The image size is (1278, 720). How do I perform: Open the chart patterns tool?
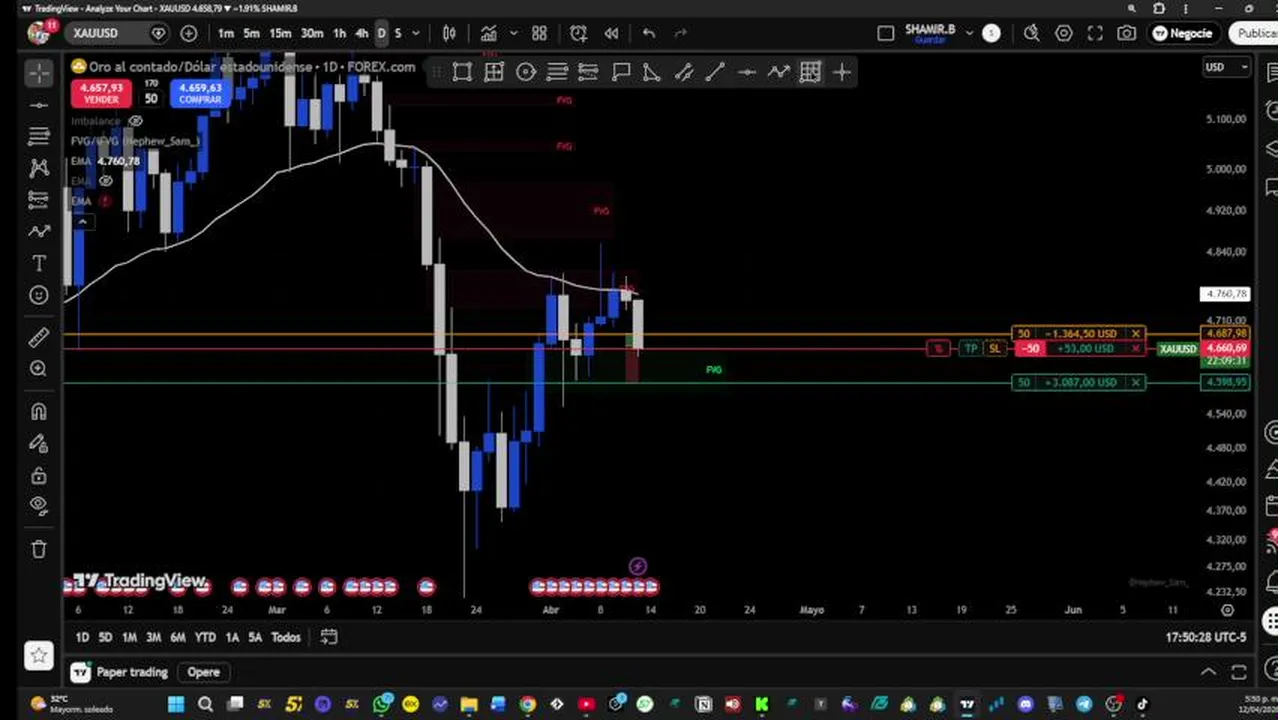pyautogui.click(x=39, y=167)
